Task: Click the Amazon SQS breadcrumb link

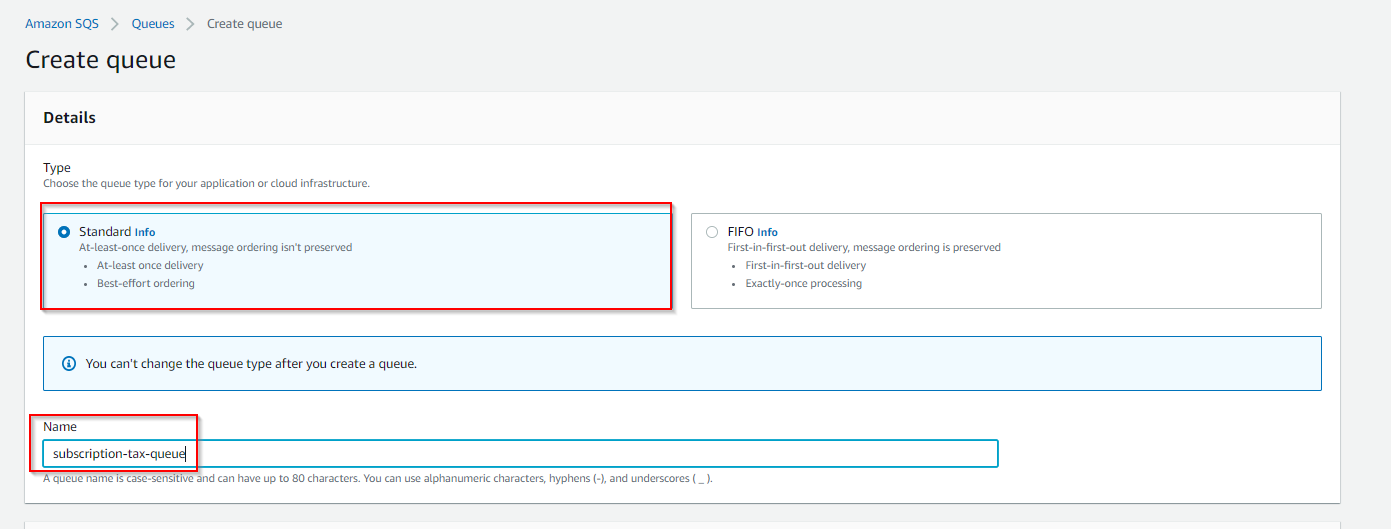Action: click(62, 24)
